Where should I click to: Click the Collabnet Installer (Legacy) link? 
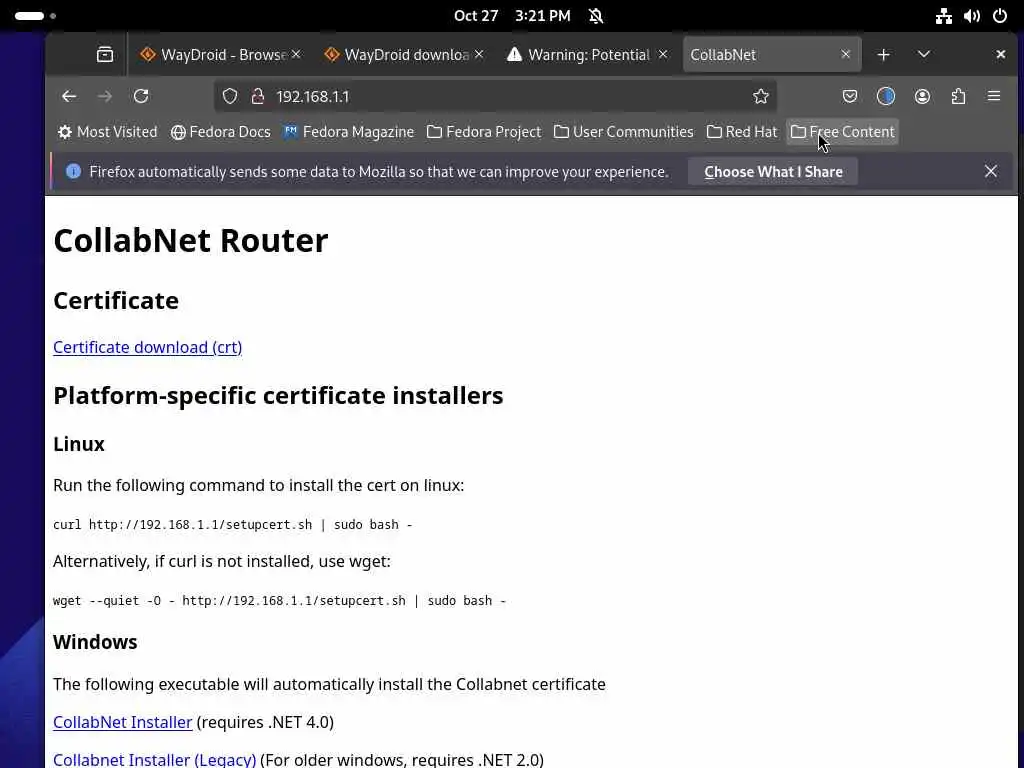[155, 760]
